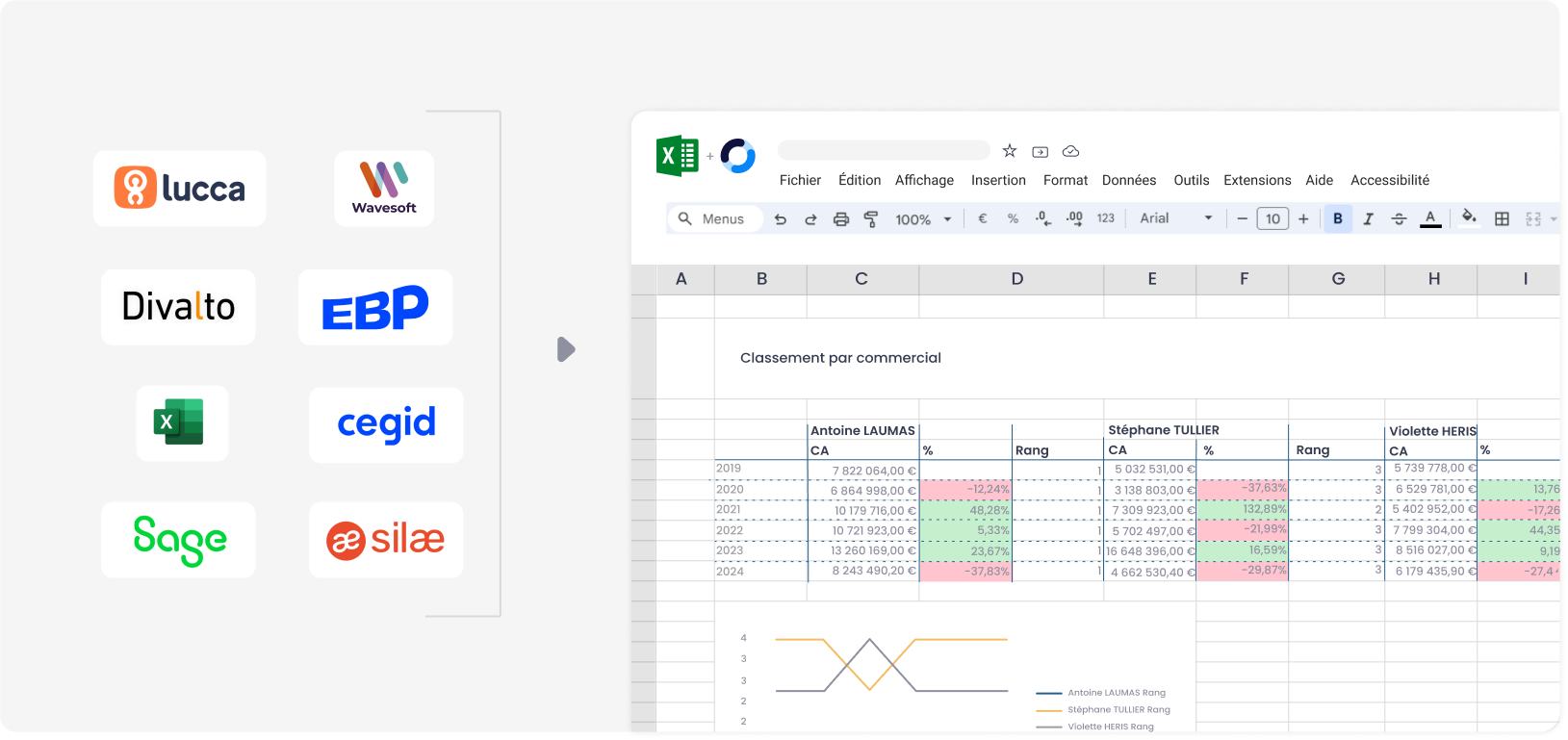Click the font size field showing 10

click(1272, 218)
